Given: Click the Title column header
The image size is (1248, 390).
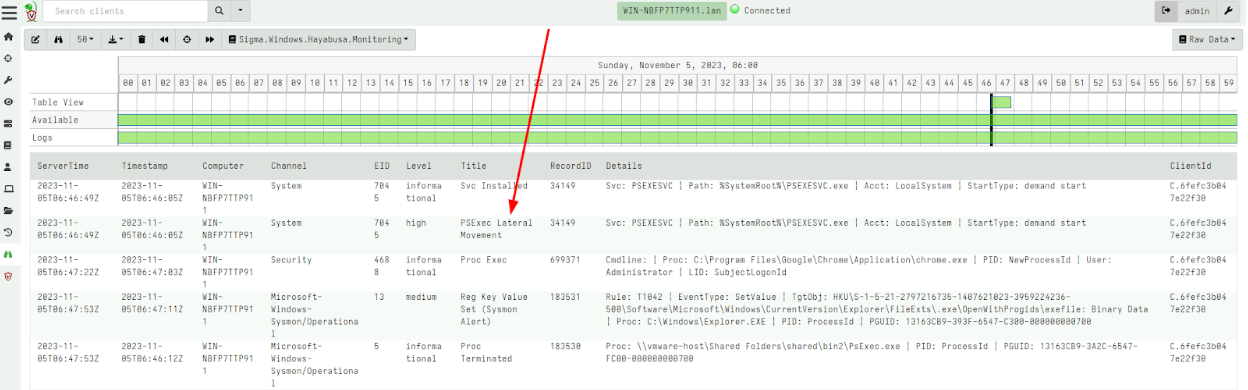Looking at the screenshot, I should click(474, 166).
